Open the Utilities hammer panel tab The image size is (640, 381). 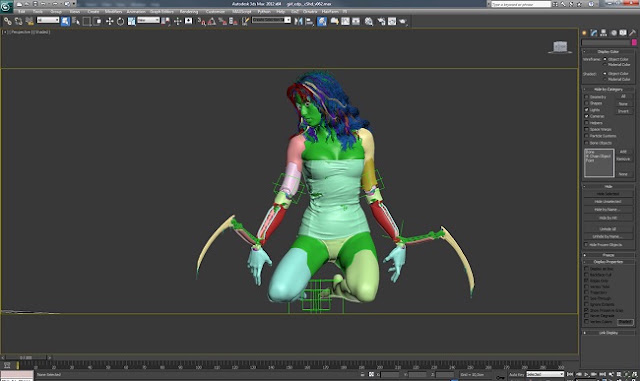pyautogui.click(x=633, y=33)
